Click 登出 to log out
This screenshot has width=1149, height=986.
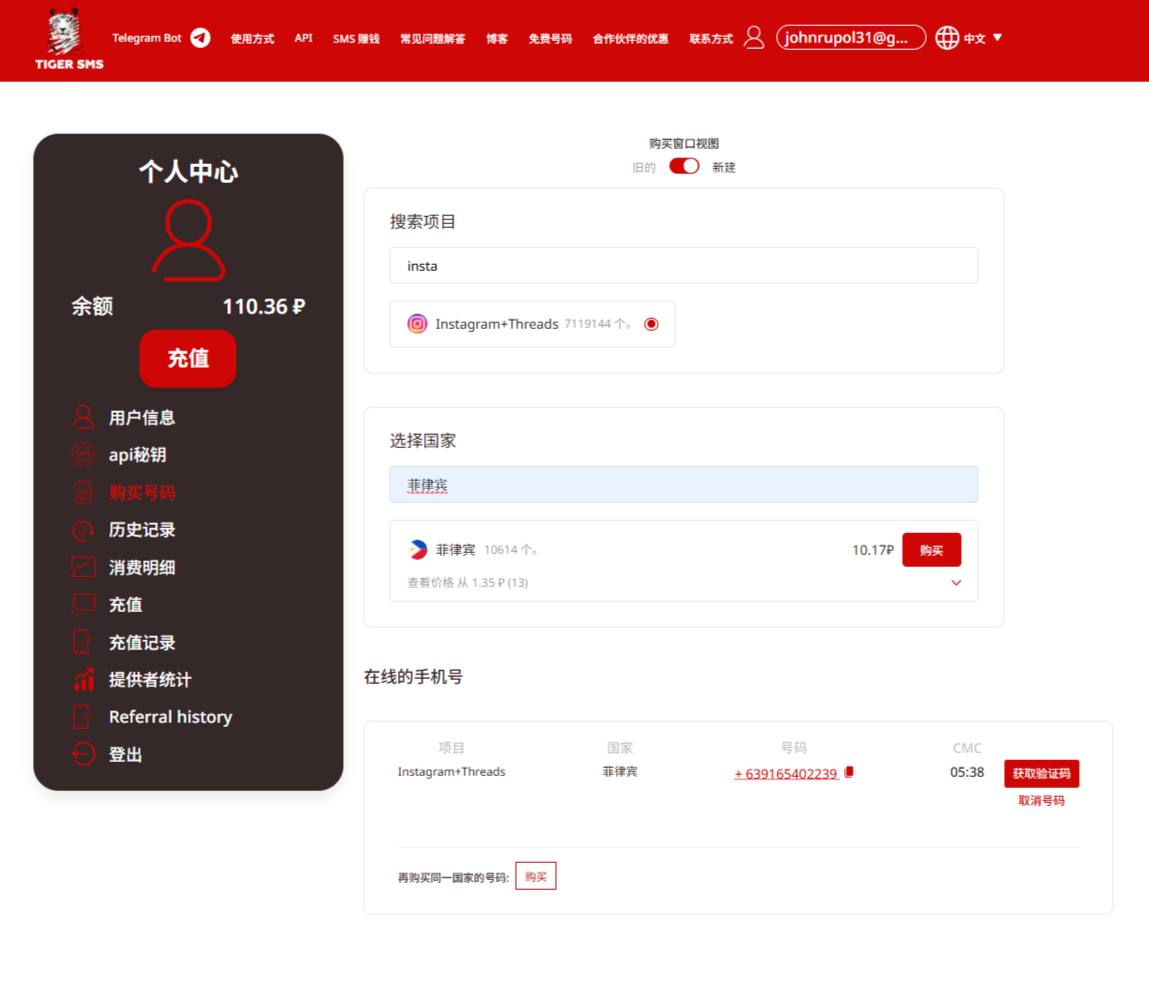coord(125,755)
